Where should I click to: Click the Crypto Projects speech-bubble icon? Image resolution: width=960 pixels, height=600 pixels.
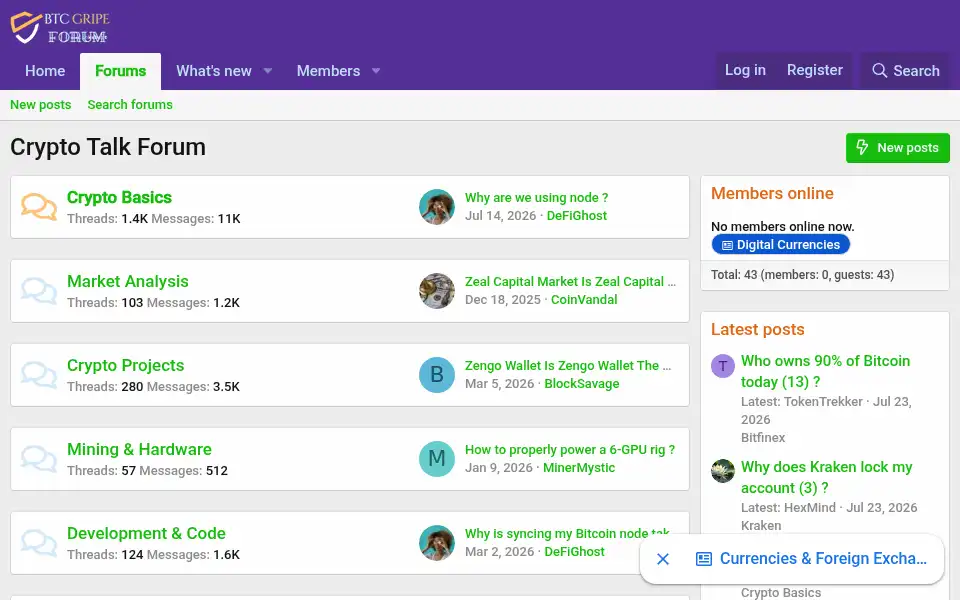(x=39, y=375)
